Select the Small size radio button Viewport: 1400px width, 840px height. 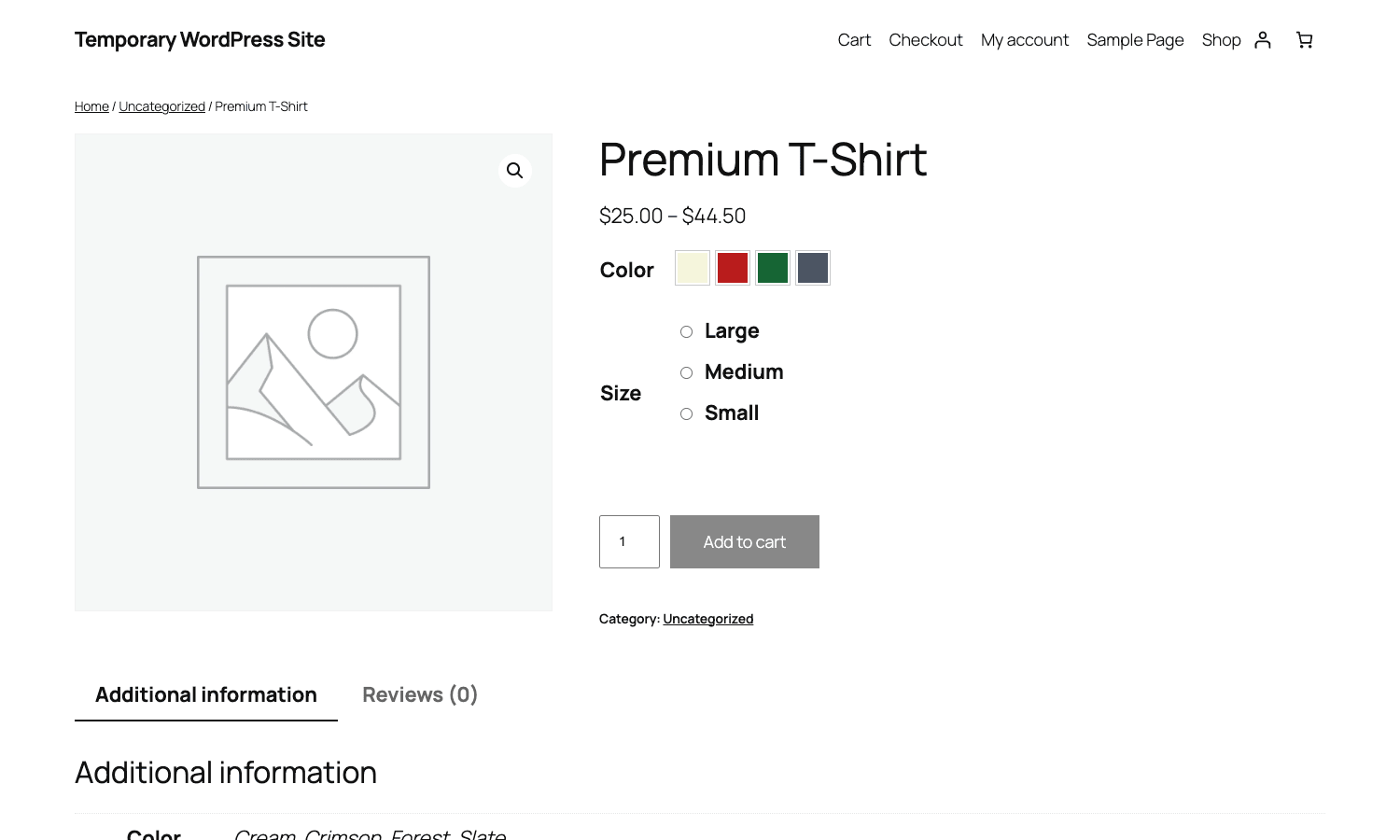(686, 413)
